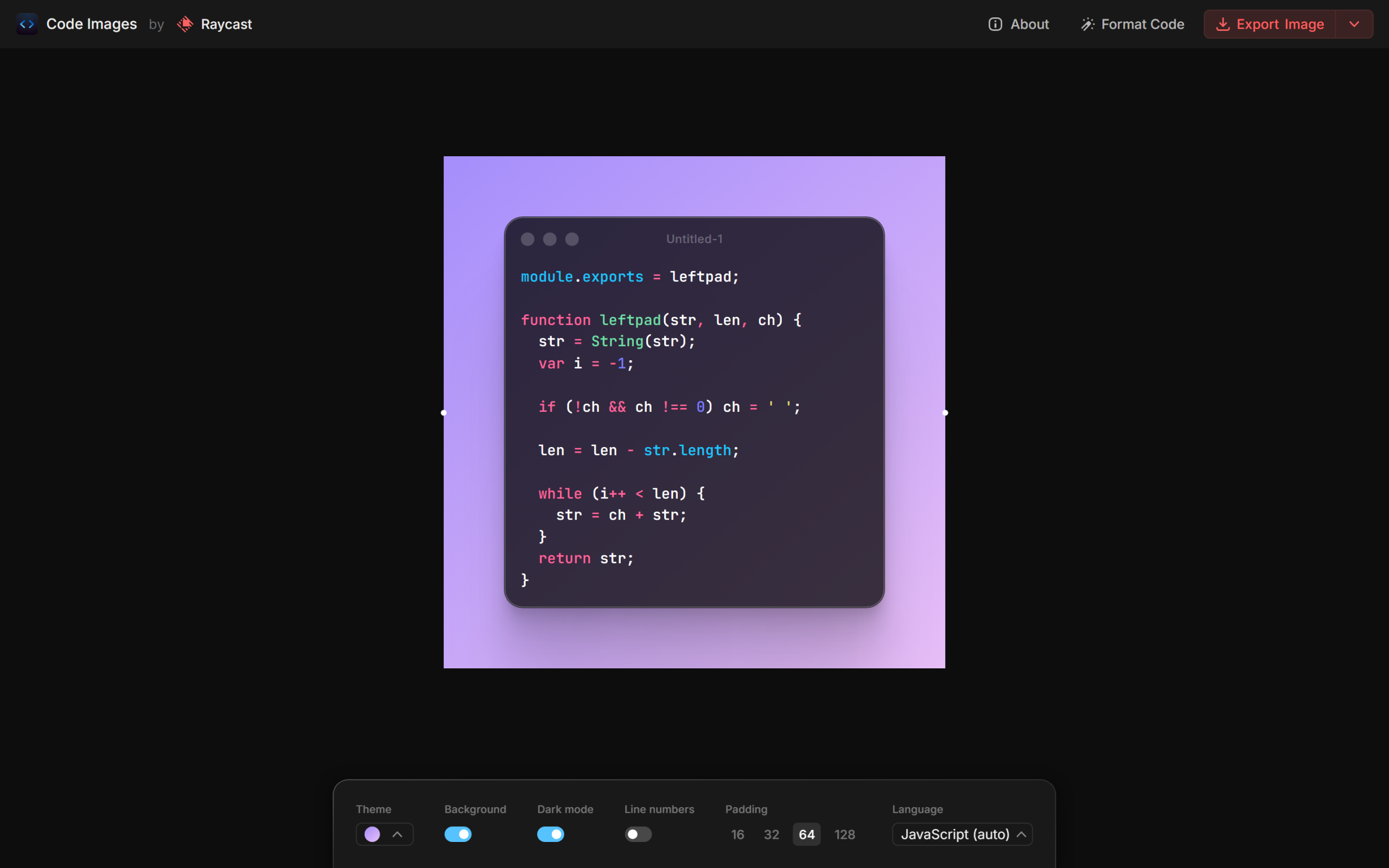Click the About info icon
Screen dimensions: 1389x868
(995, 24)
